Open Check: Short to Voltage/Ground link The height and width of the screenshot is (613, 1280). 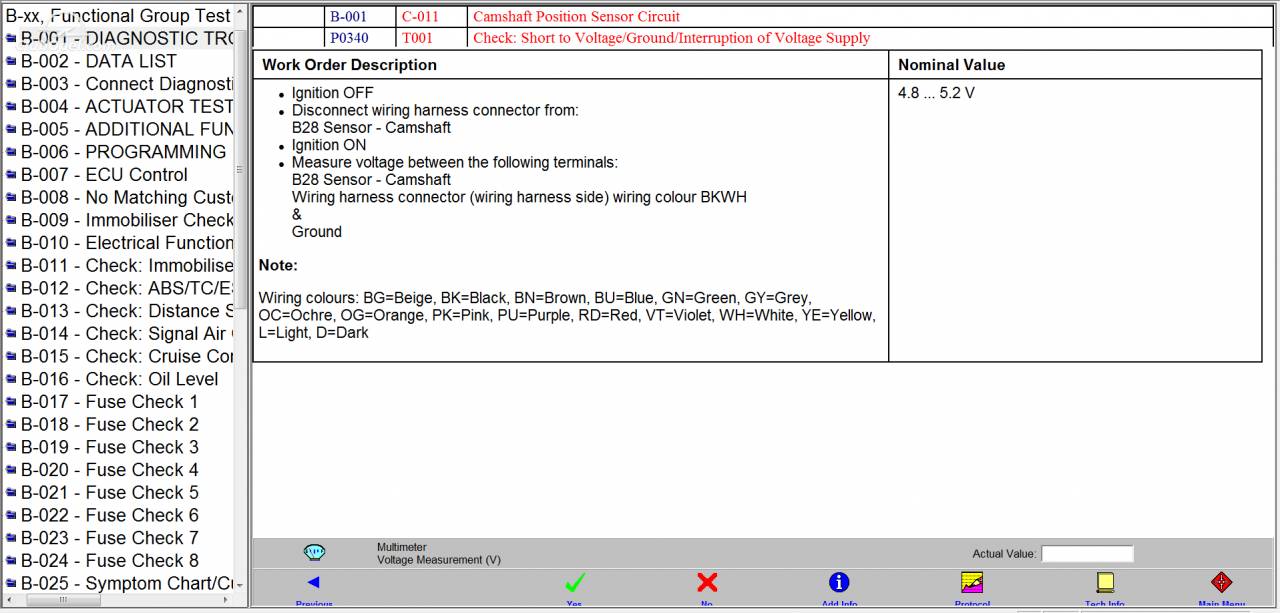click(671, 38)
